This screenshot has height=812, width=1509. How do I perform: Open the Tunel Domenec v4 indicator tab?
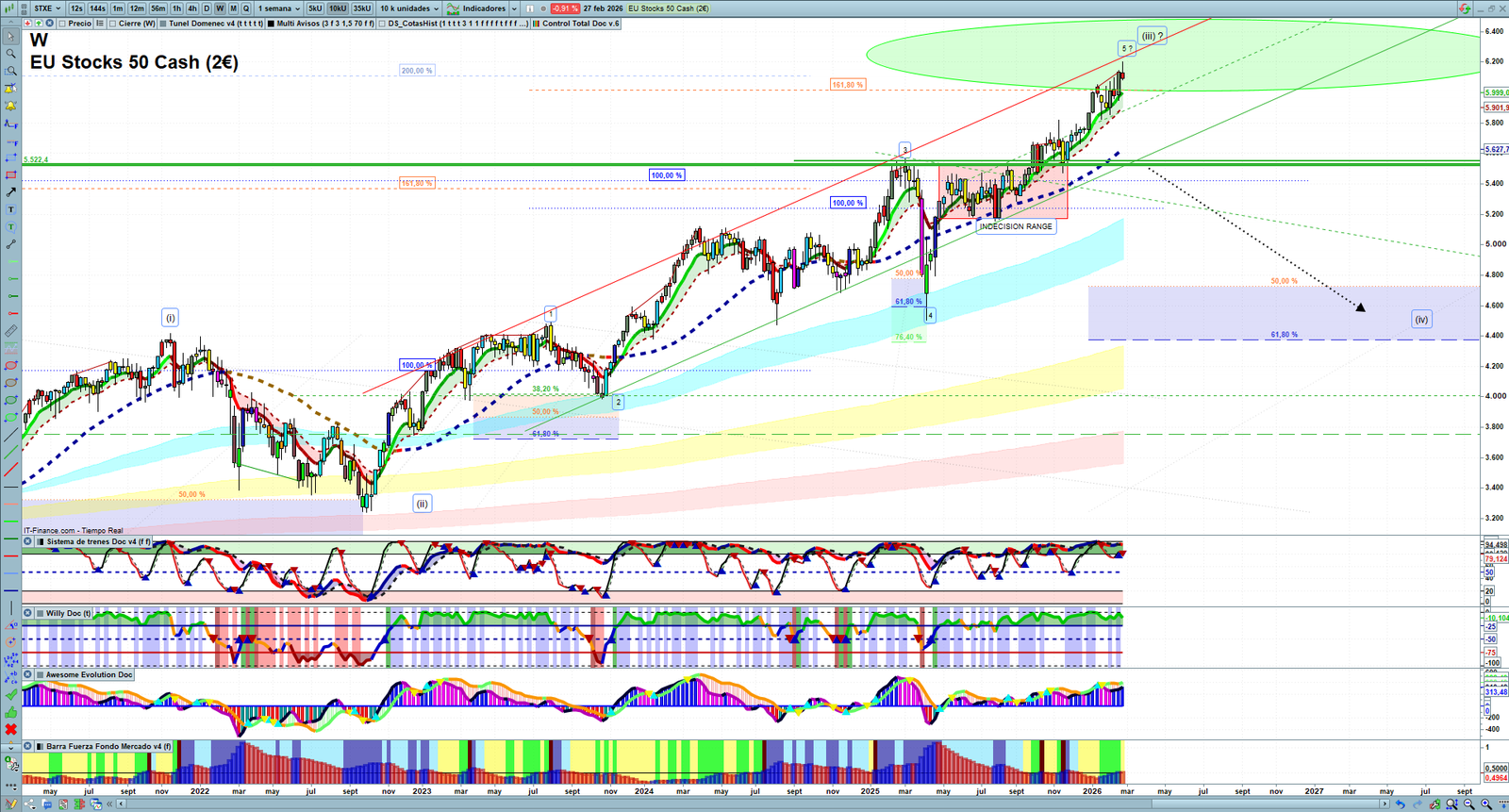coord(210,24)
